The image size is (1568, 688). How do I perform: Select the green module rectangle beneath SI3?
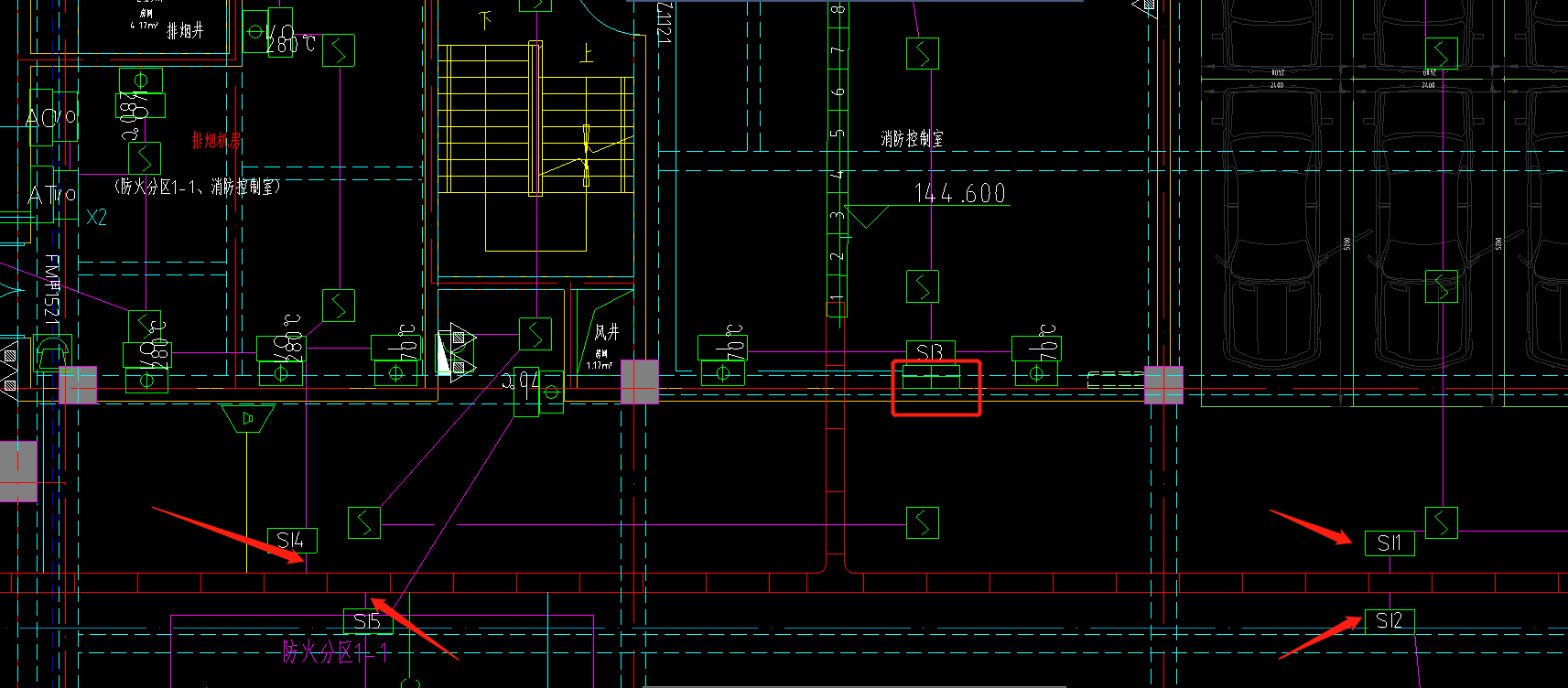pos(932,376)
